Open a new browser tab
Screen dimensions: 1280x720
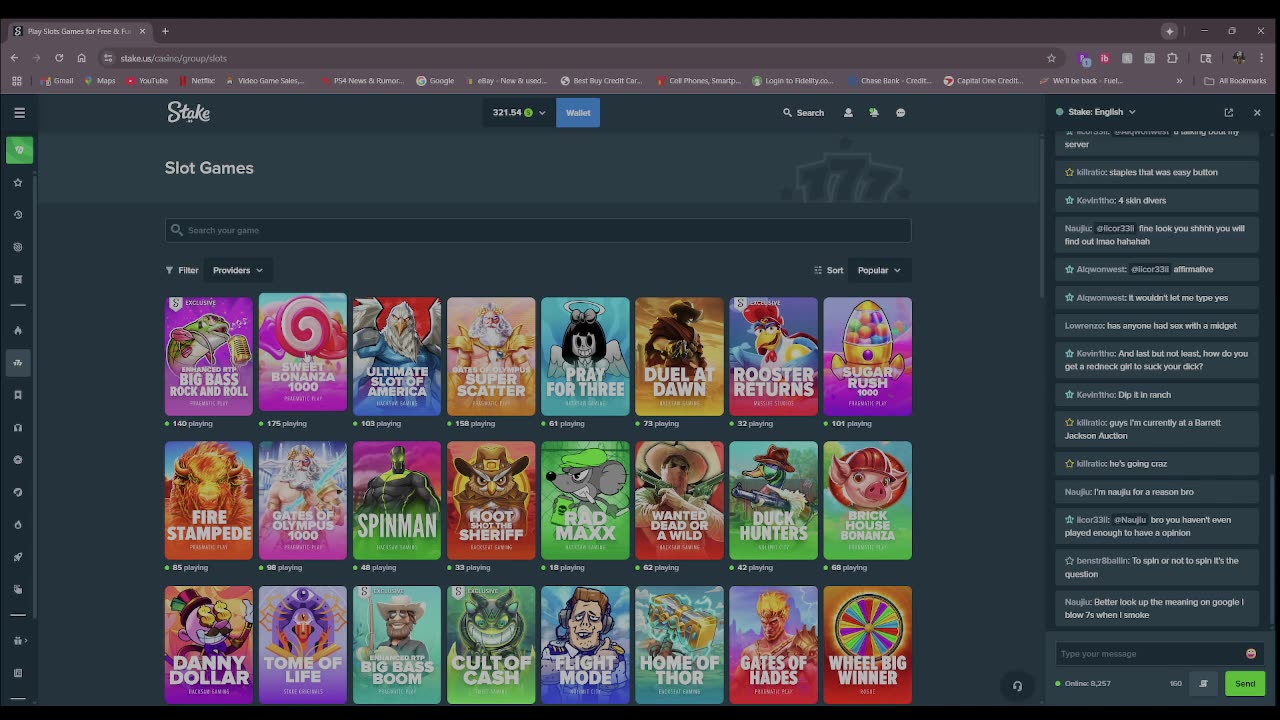[165, 31]
